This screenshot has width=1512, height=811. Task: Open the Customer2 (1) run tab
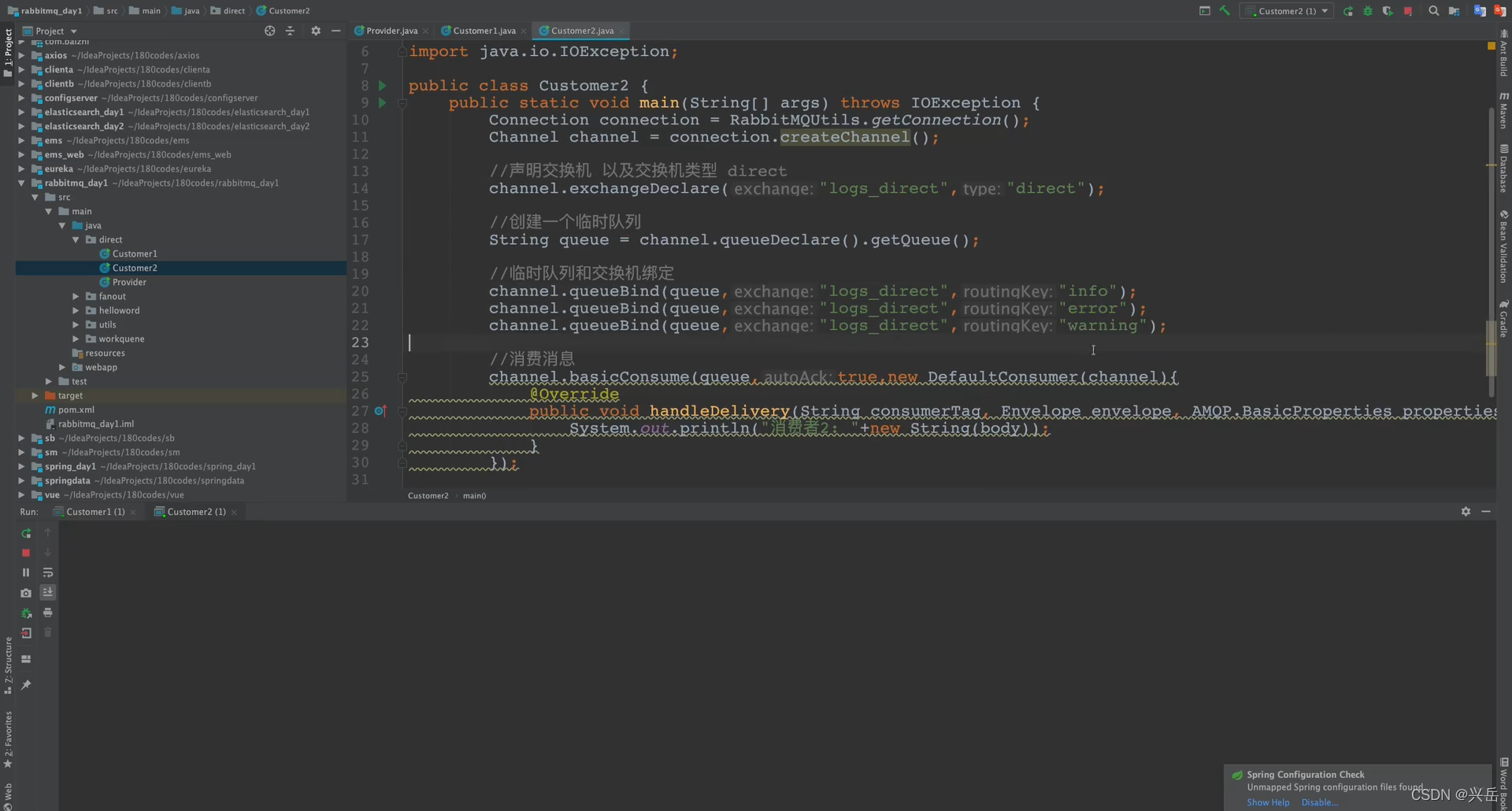(195, 512)
